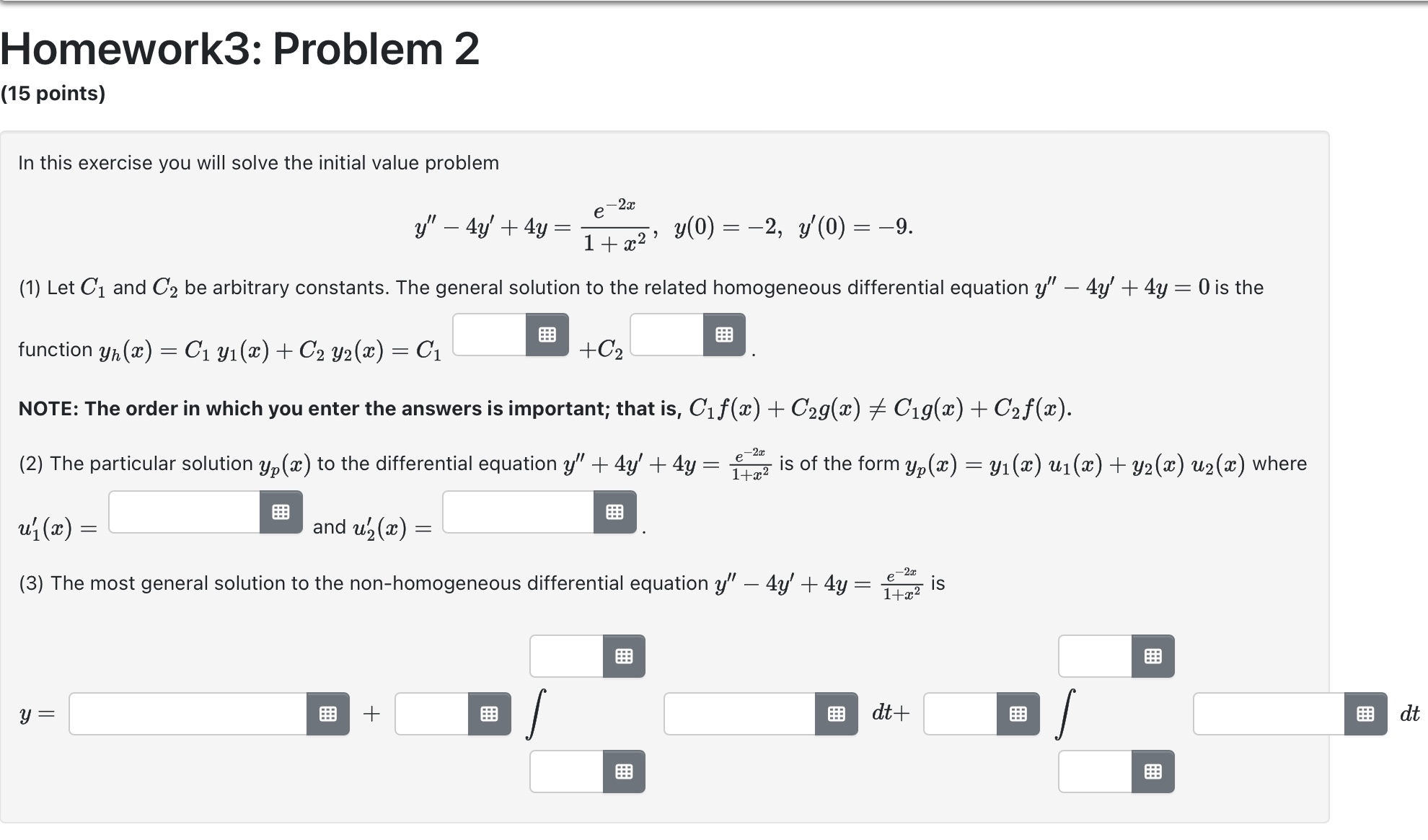Click the final integrand blank before dt
Image resolution: width=1428 pixels, height=840 pixels.
(x=1269, y=714)
